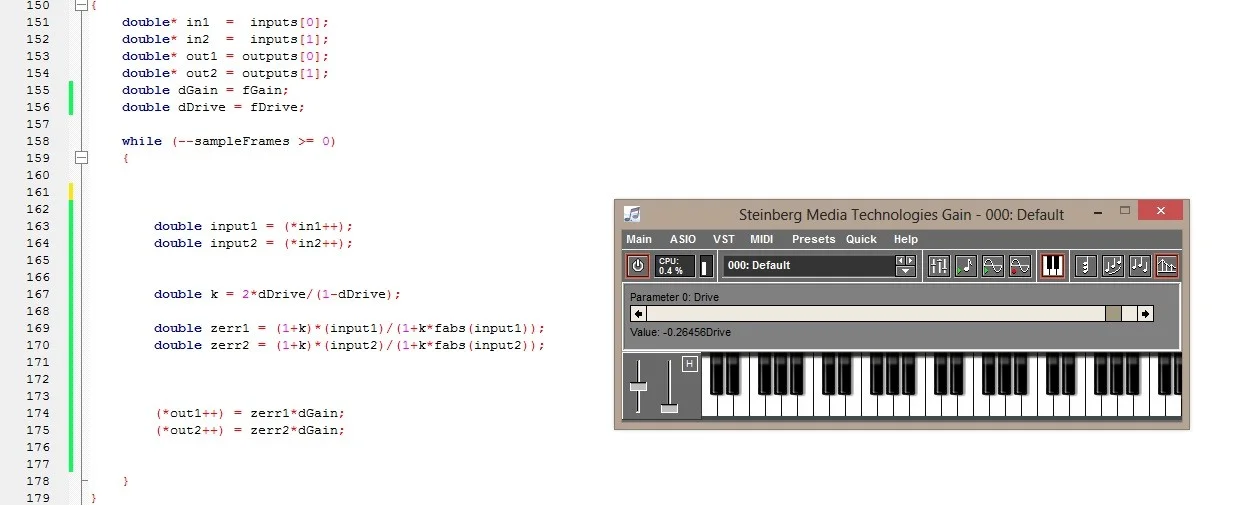Toggle the H hold button near the keyboard
The height and width of the screenshot is (505, 1245).
[689, 364]
